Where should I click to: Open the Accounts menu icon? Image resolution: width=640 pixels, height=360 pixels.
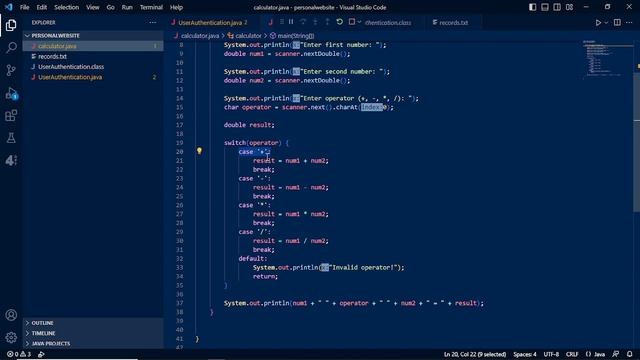[11, 315]
